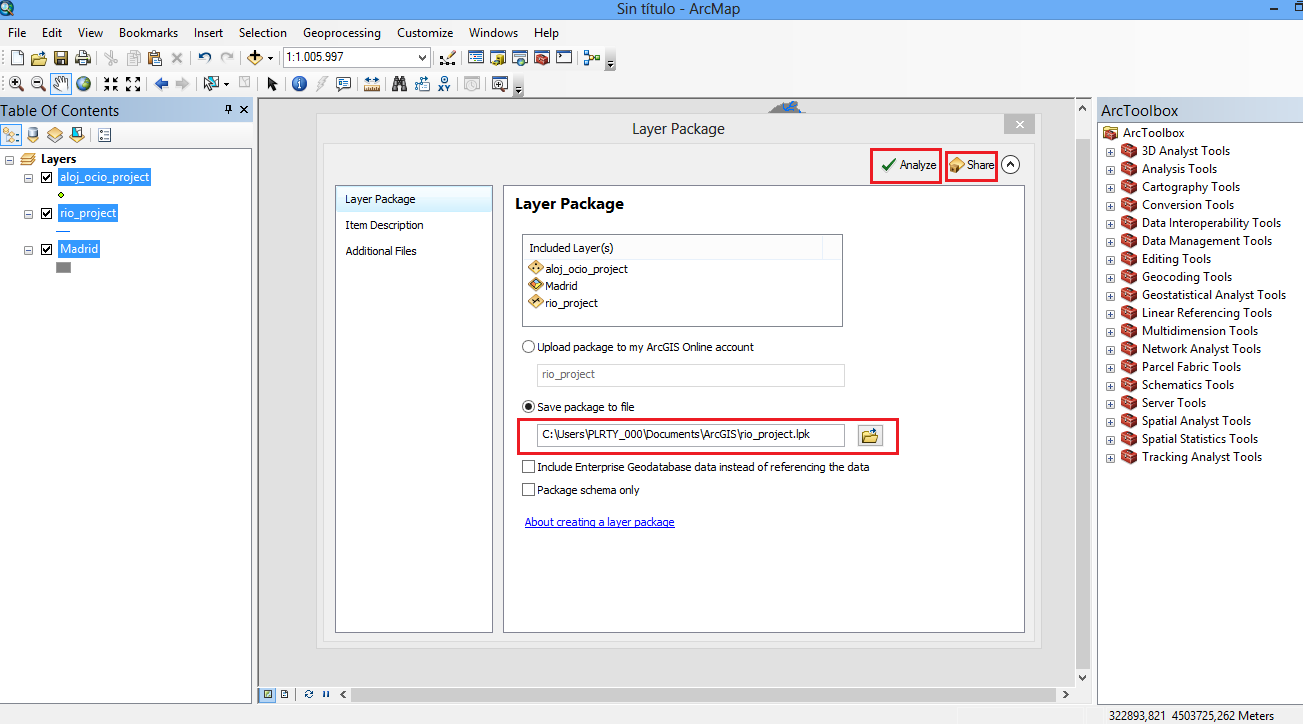Viewport: 1303px width, 724px height.
Task: Open the Customize menu
Action: tap(425, 33)
